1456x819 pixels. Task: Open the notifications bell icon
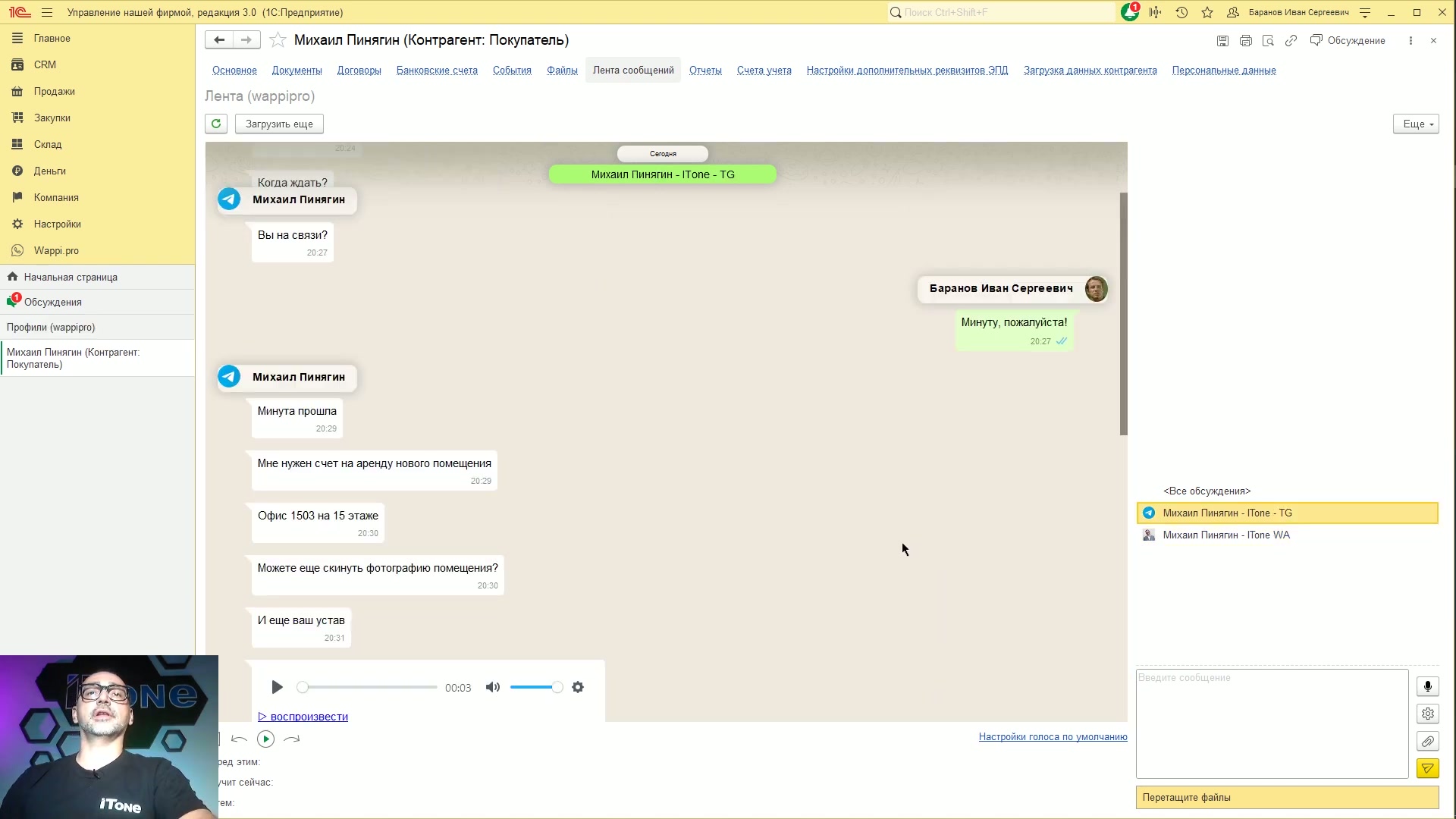click(1130, 12)
